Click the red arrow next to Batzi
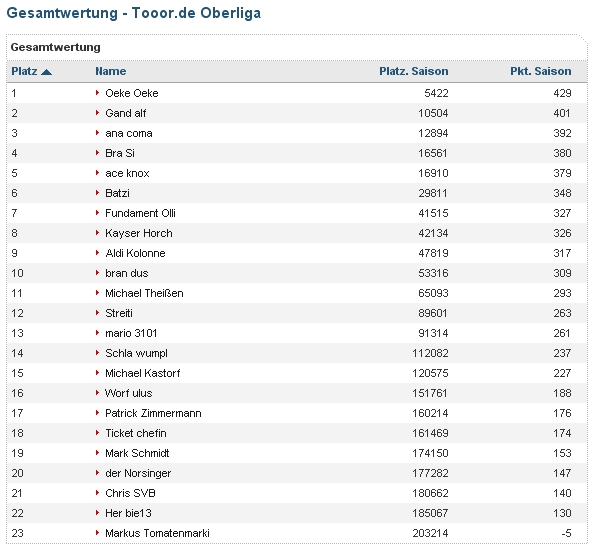594x548 pixels. 97,193
